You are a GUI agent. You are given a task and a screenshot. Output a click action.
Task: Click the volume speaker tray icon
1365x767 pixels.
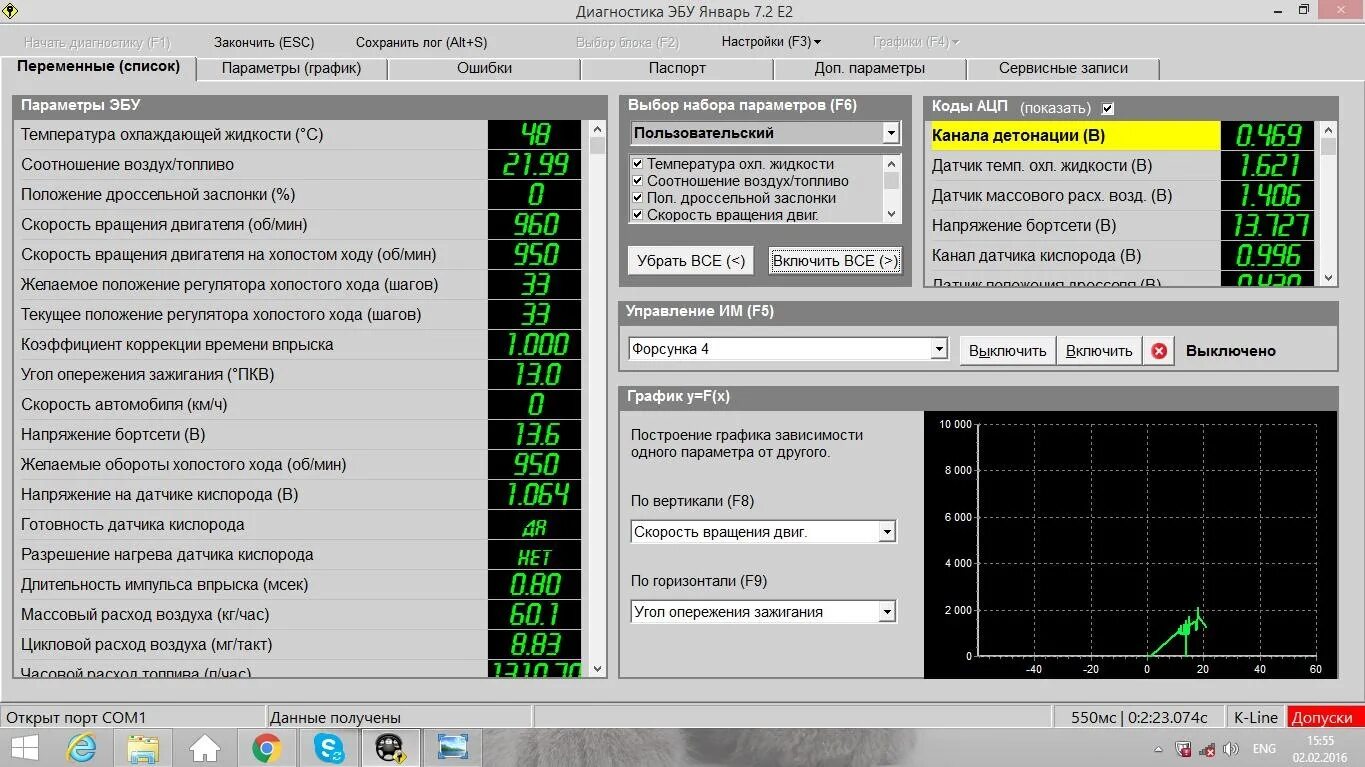point(1231,749)
